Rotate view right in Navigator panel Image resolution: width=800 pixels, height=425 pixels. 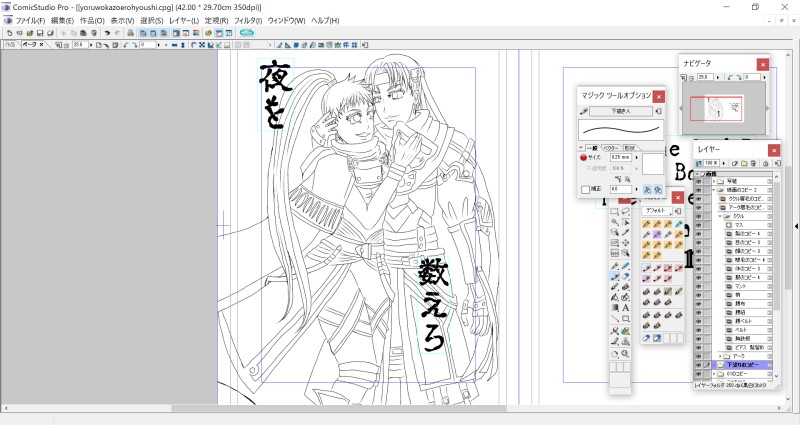pos(738,77)
